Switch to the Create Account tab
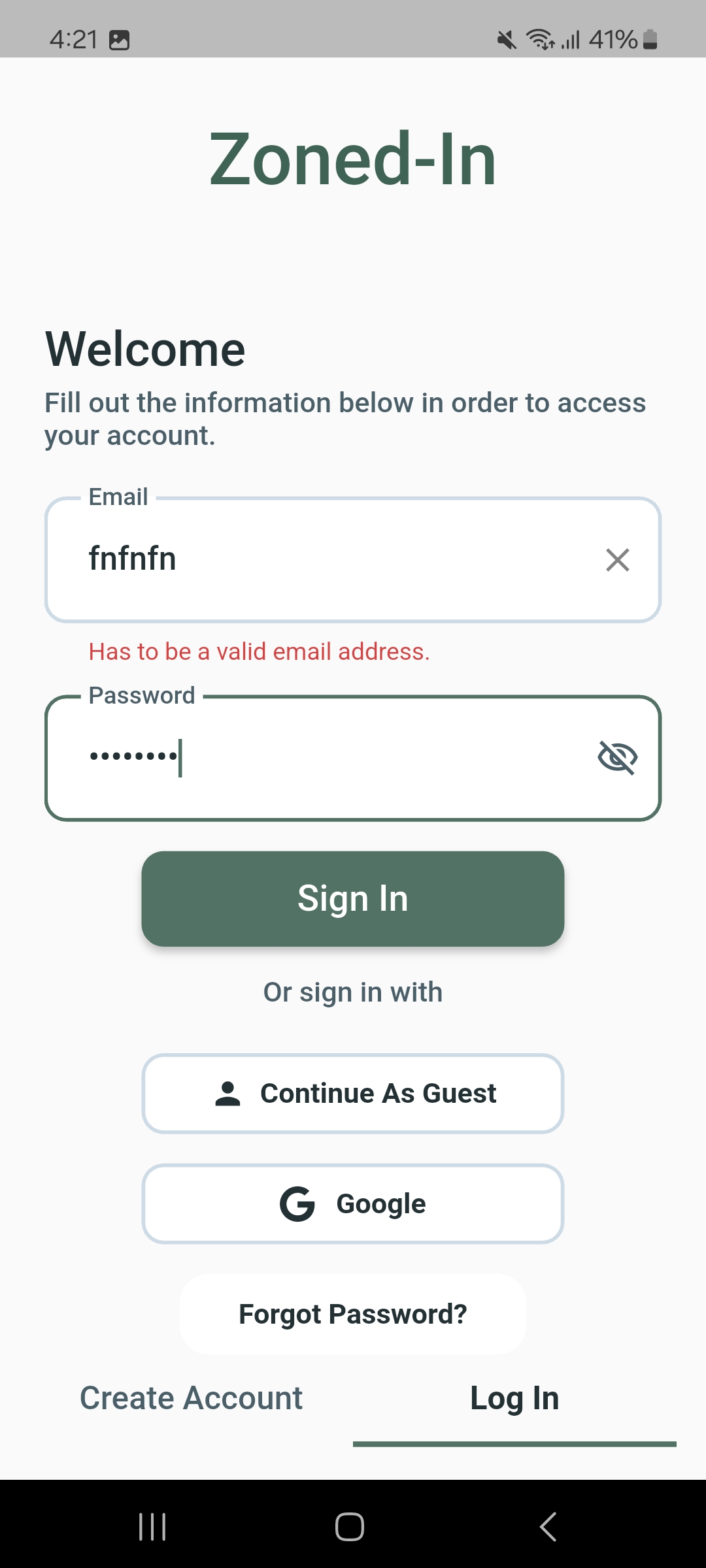The image size is (706, 1568). 191,1399
